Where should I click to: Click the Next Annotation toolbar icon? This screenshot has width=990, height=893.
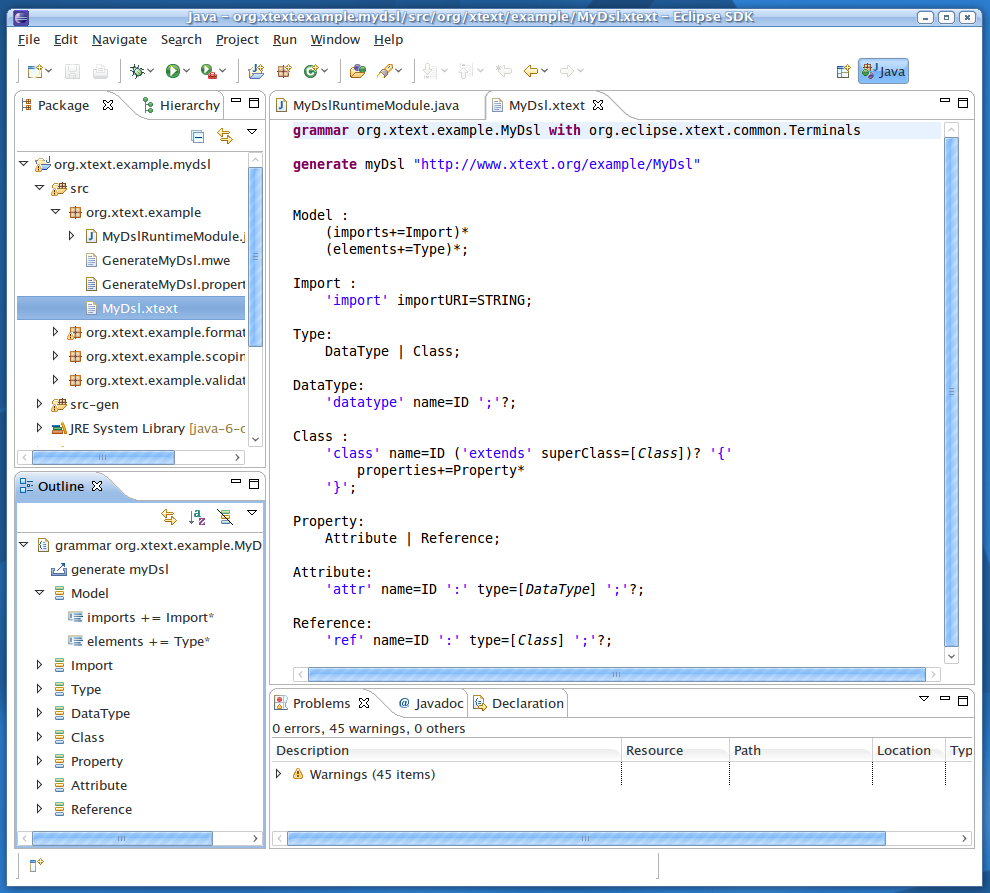click(x=430, y=71)
